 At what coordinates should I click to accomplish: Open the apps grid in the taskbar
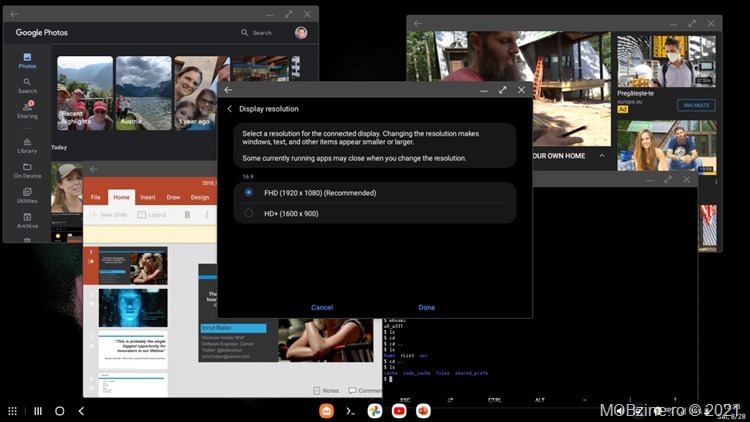[12, 411]
